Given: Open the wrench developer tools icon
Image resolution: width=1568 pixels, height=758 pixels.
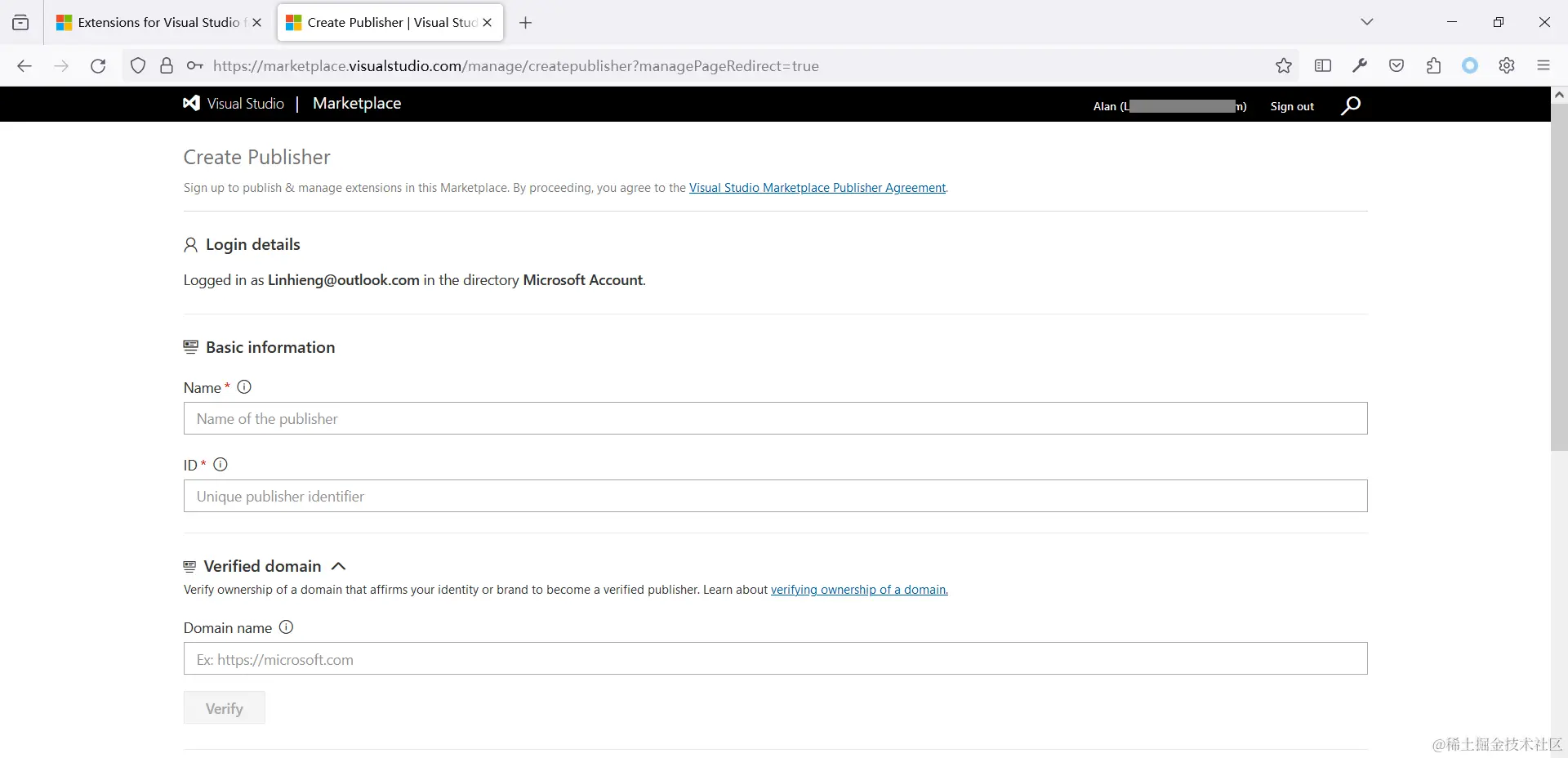Looking at the screenshot, I should (1360, 66).
